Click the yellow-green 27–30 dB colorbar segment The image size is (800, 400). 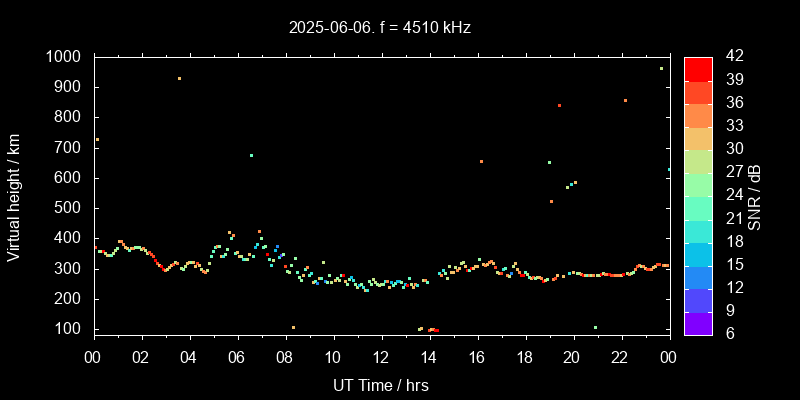click(x=698, y=160)
